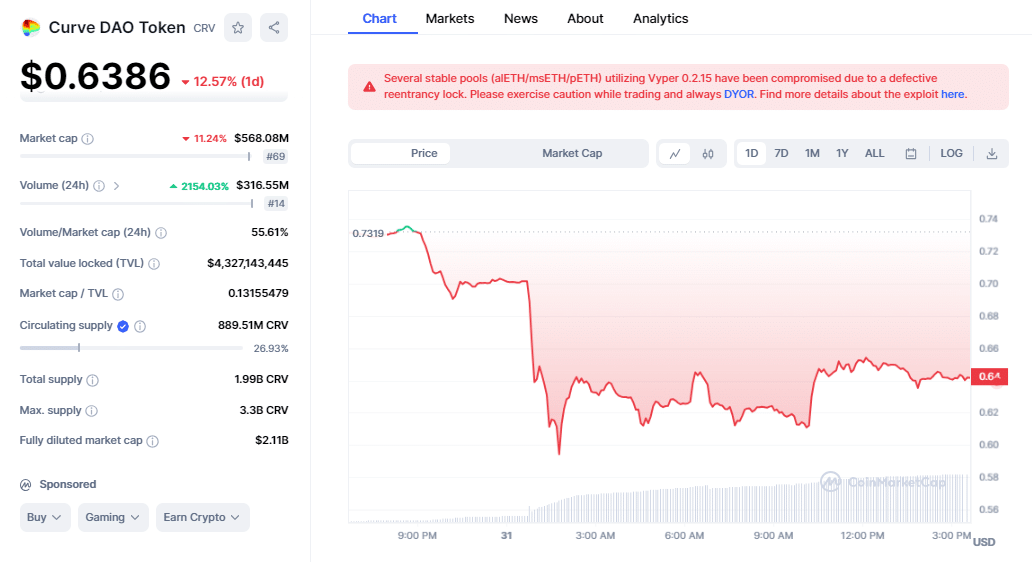Switch to the Markets tab
1032x562 pixels.
pos(450,18)
